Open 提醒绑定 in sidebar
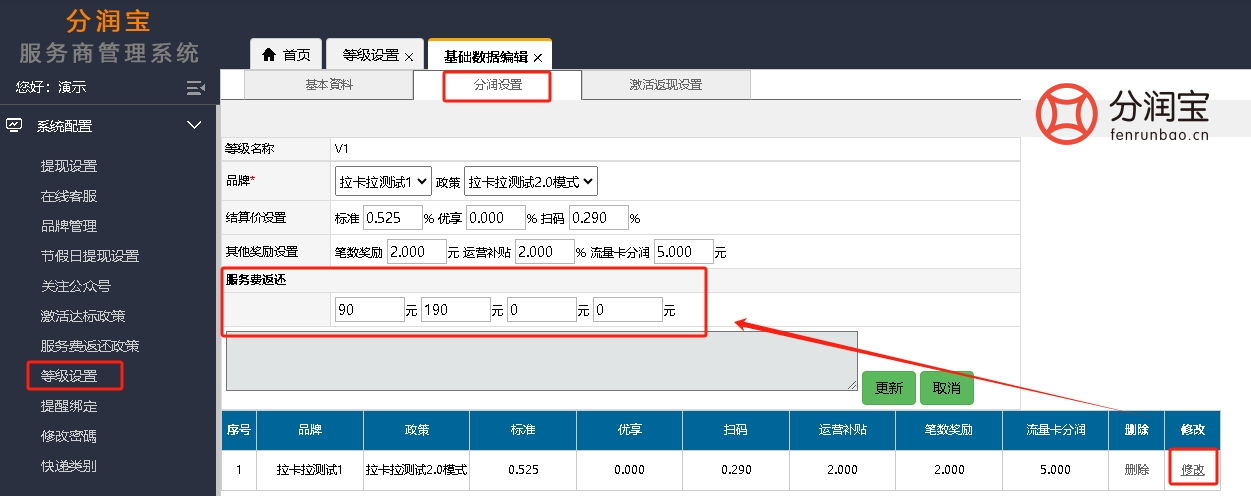This screenshot has width=1251, height=496. pos(69,406)
